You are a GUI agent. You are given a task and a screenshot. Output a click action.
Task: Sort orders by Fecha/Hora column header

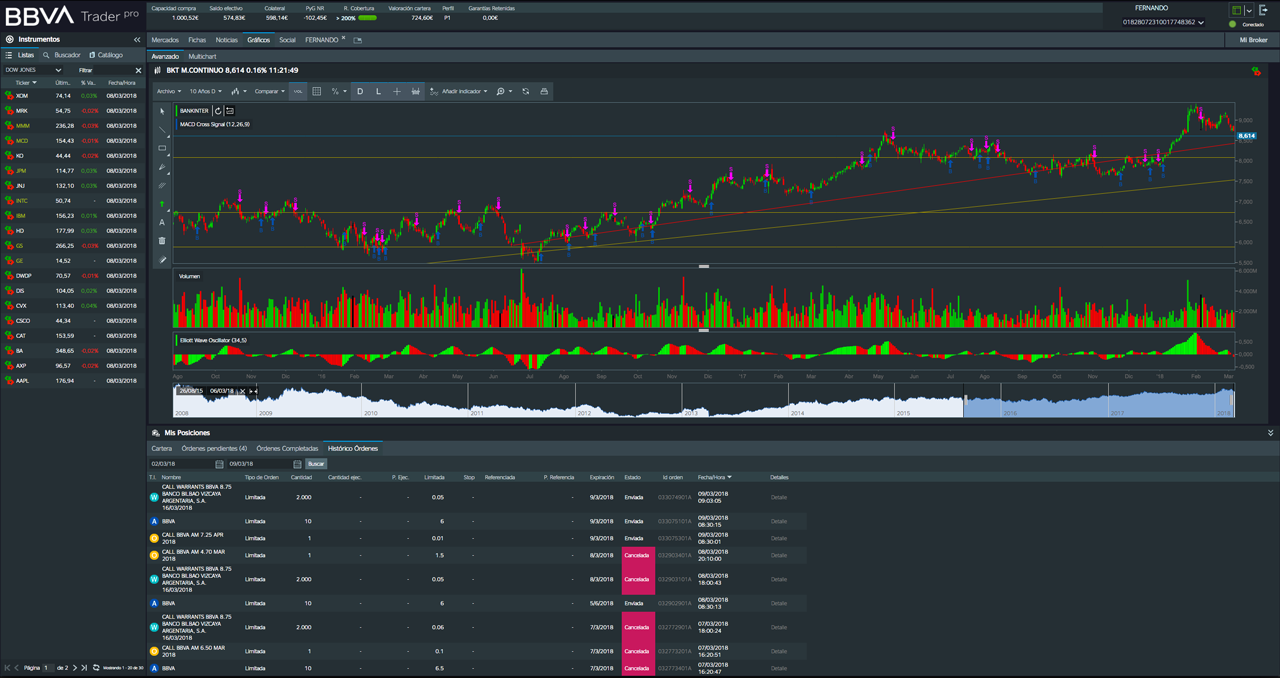(715, 477)
